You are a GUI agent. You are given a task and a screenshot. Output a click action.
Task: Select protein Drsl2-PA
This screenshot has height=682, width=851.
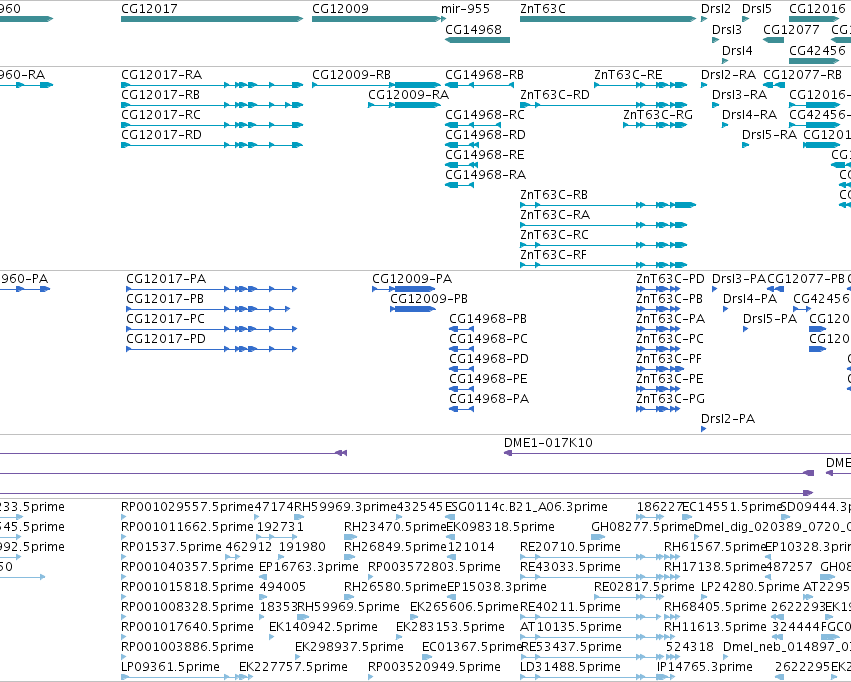703,429
